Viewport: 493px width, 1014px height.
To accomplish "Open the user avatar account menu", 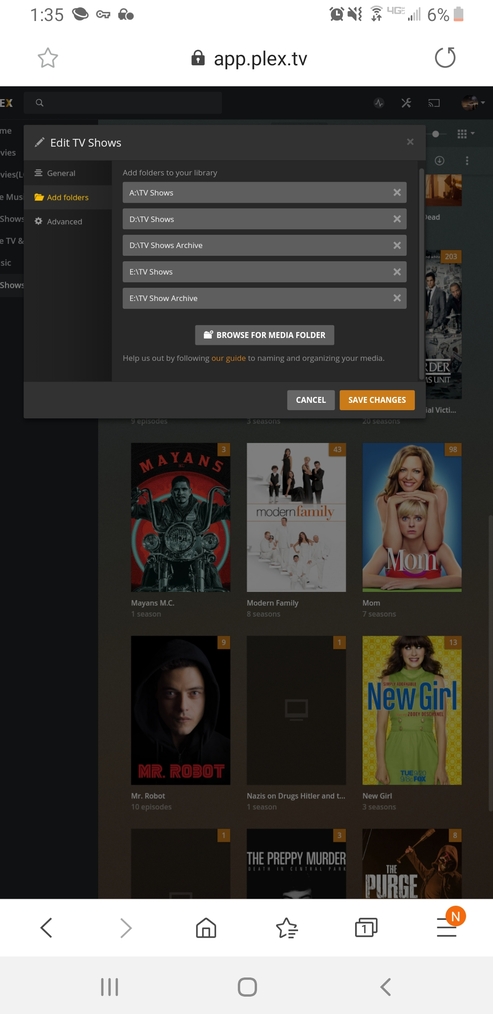I will tap(473, 102).
